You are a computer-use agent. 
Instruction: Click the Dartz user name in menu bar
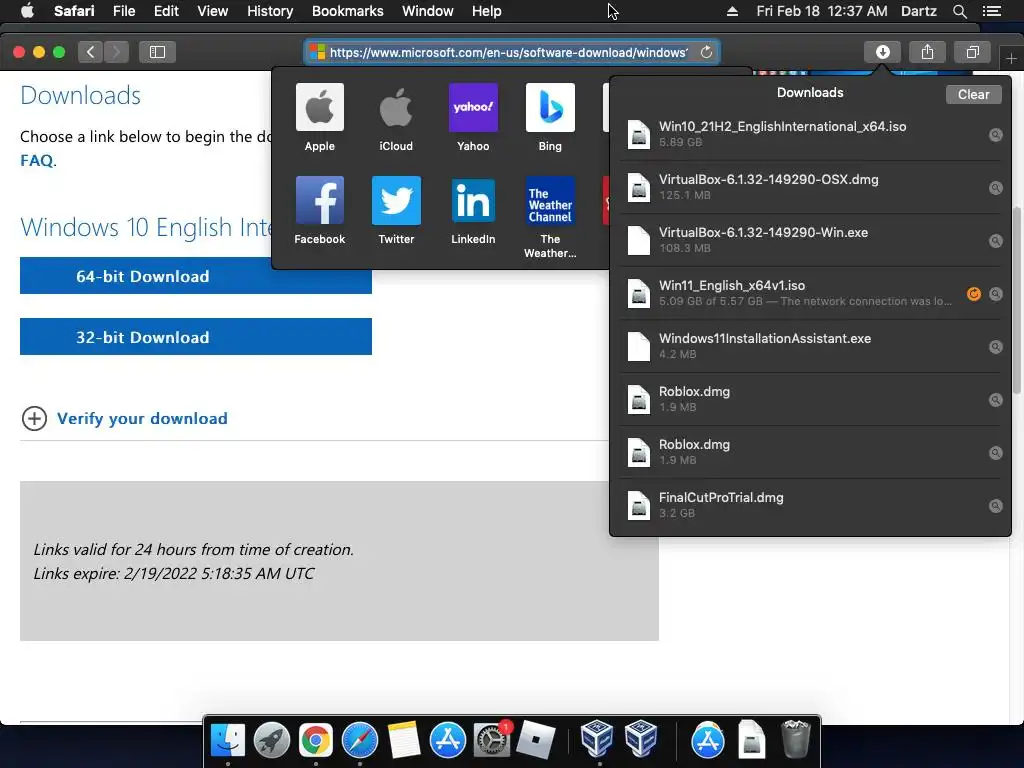click(918, 11)
